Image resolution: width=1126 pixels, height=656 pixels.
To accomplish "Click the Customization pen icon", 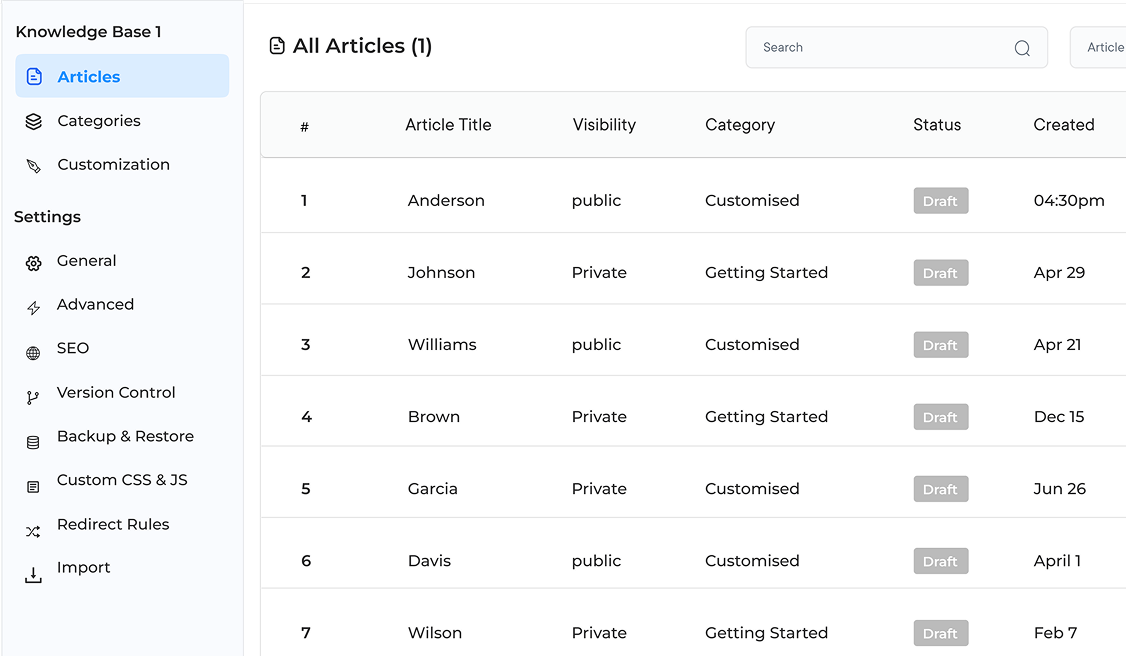I will pos(33,166).
